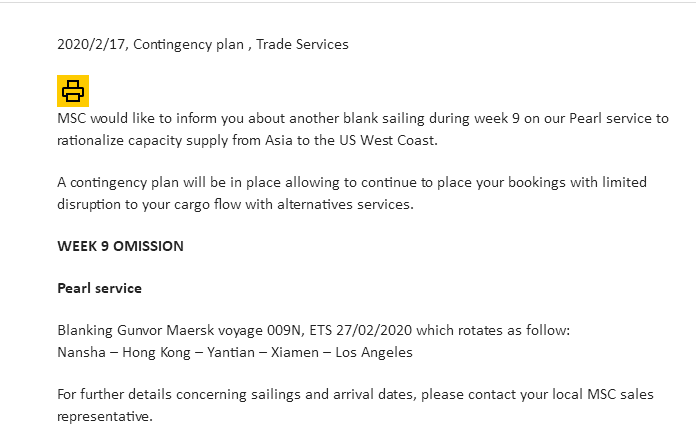Click Los Angeles in the port rotation
Viewport: 696px width, 446px height.
pos(374,352)
